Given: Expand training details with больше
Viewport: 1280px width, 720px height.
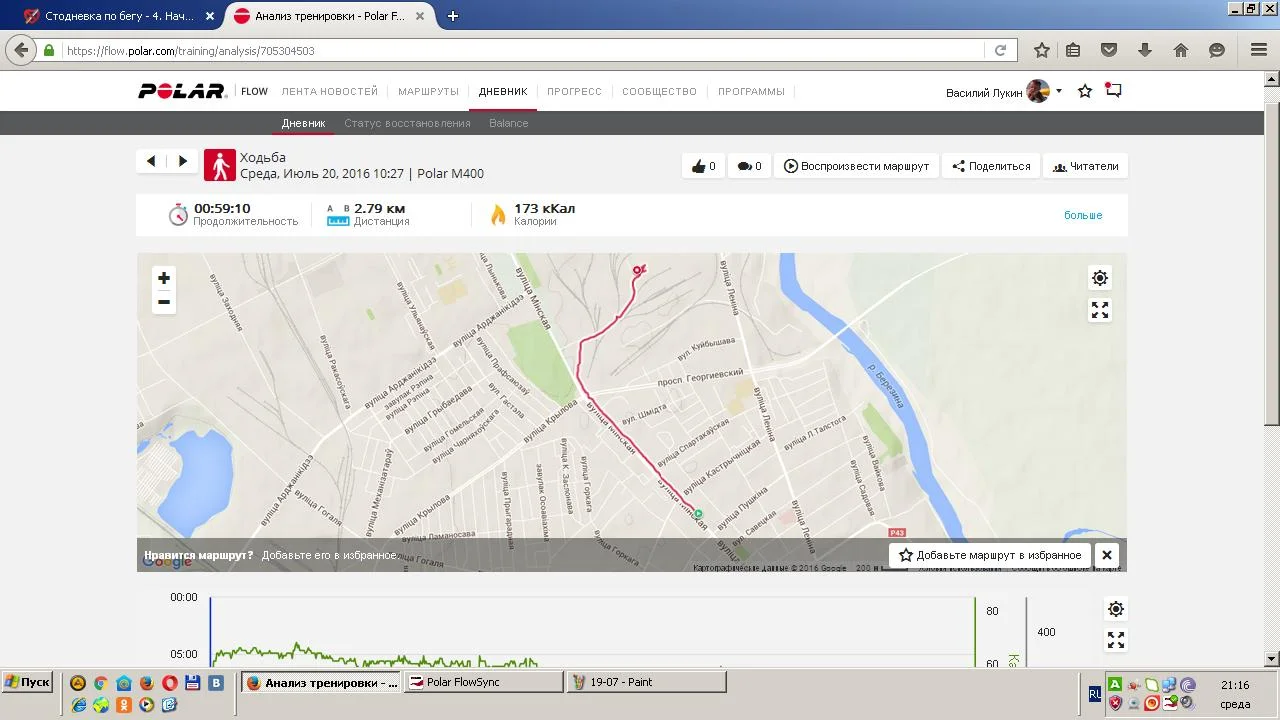Looking at the screenshot, I should [x=1083, y=215].
